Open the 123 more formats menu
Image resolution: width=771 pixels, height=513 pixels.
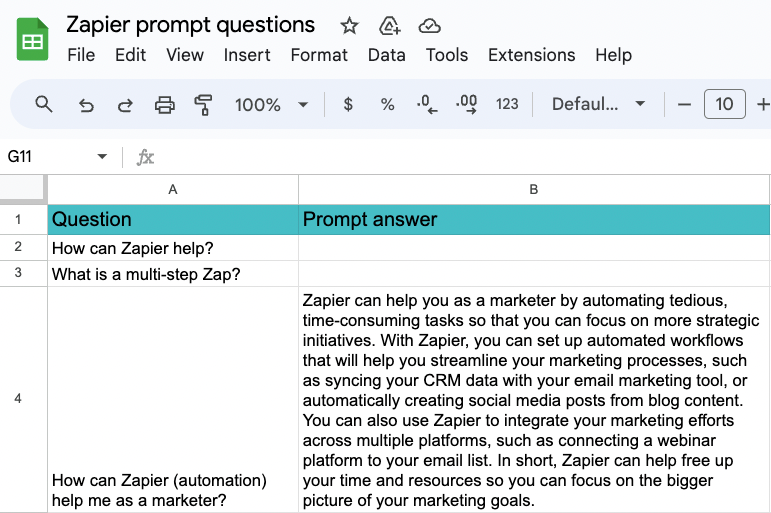[x=507, y=104]
